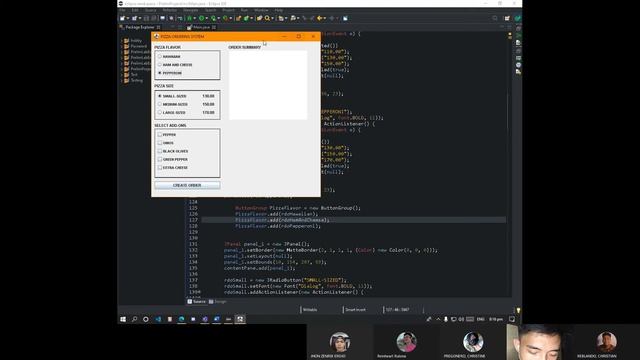Viewport: 640px width, 360px height.
Task: Select the Pepperoni flavor radio button
Action: (160, 73)
